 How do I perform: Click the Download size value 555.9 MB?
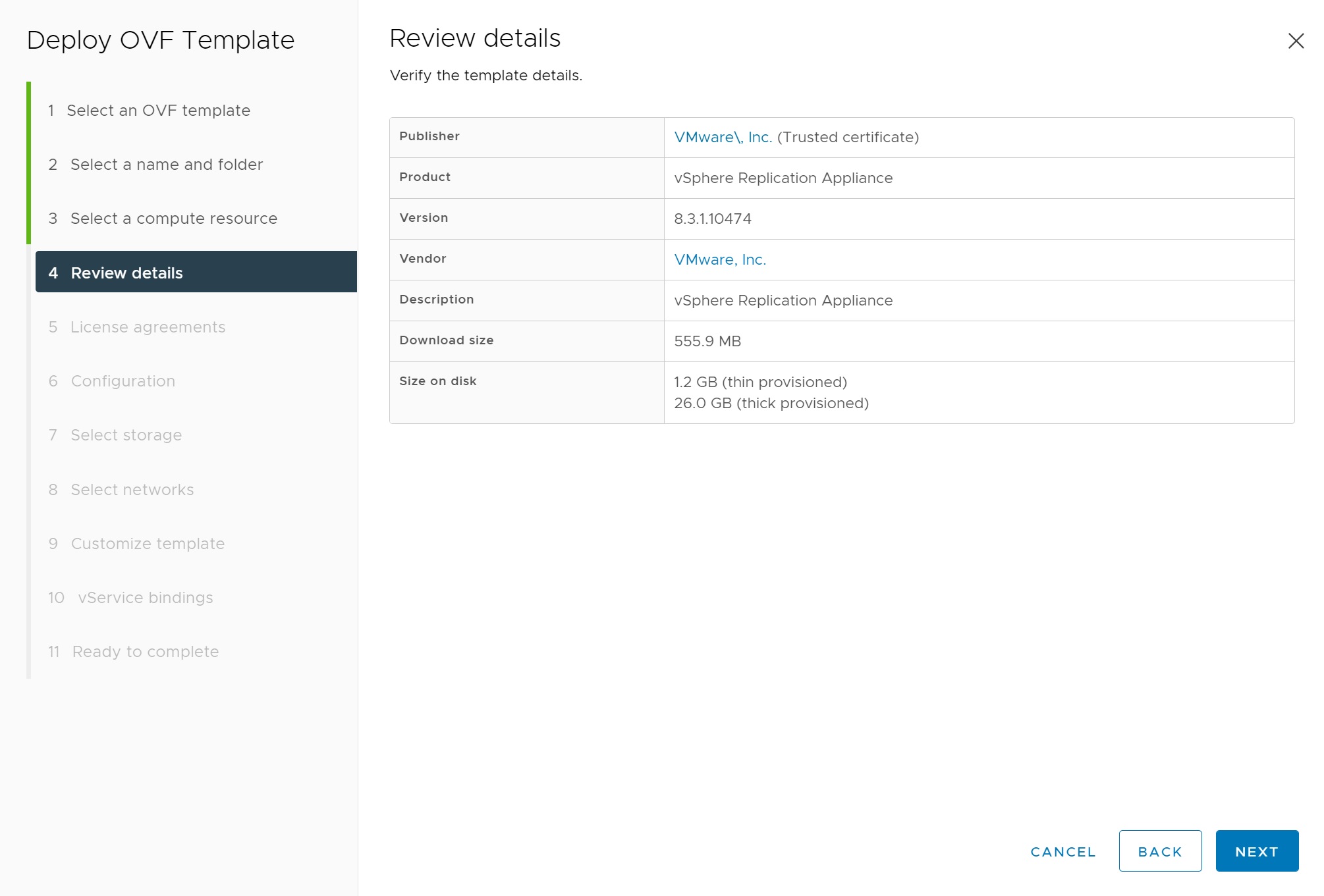707,342
